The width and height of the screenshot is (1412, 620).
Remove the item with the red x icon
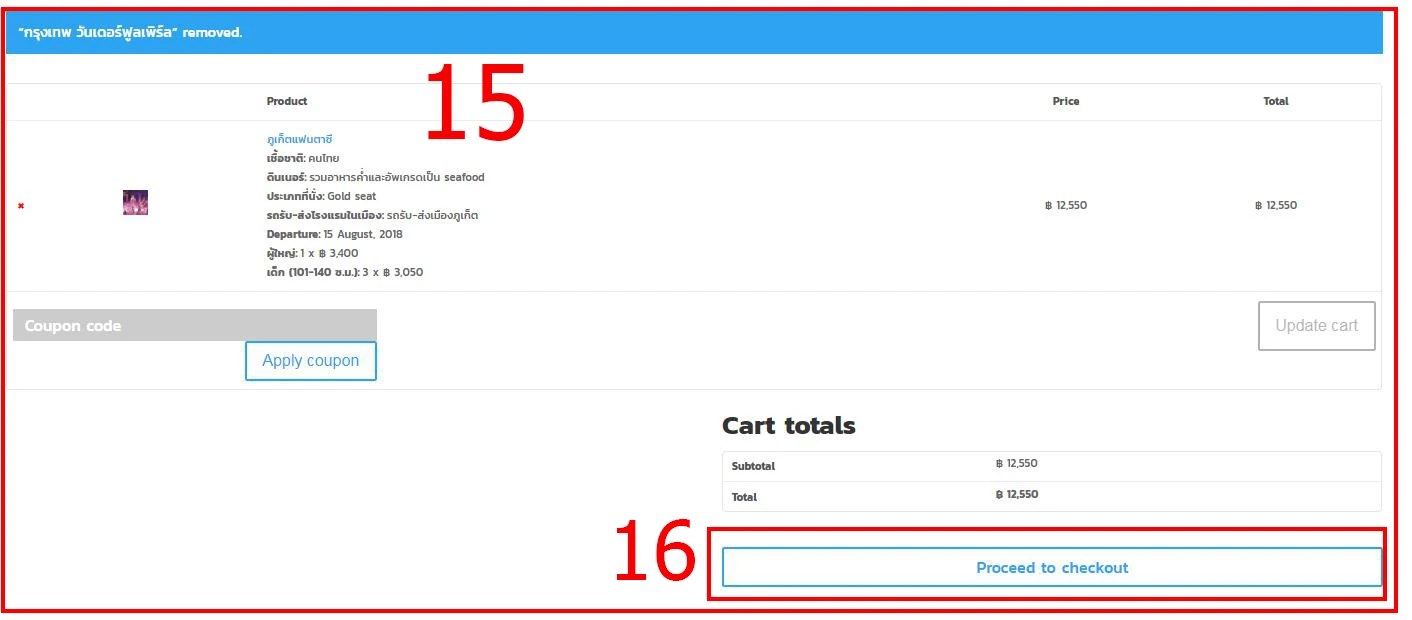coord(21,206)
